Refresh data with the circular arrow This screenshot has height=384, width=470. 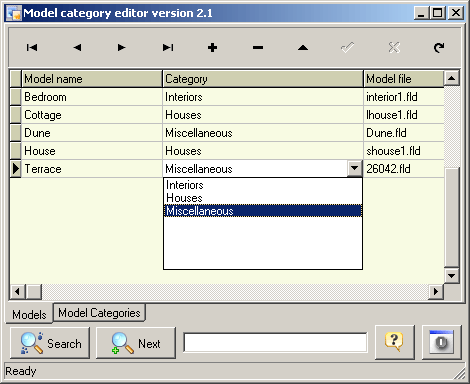click(x=439, y=47)
